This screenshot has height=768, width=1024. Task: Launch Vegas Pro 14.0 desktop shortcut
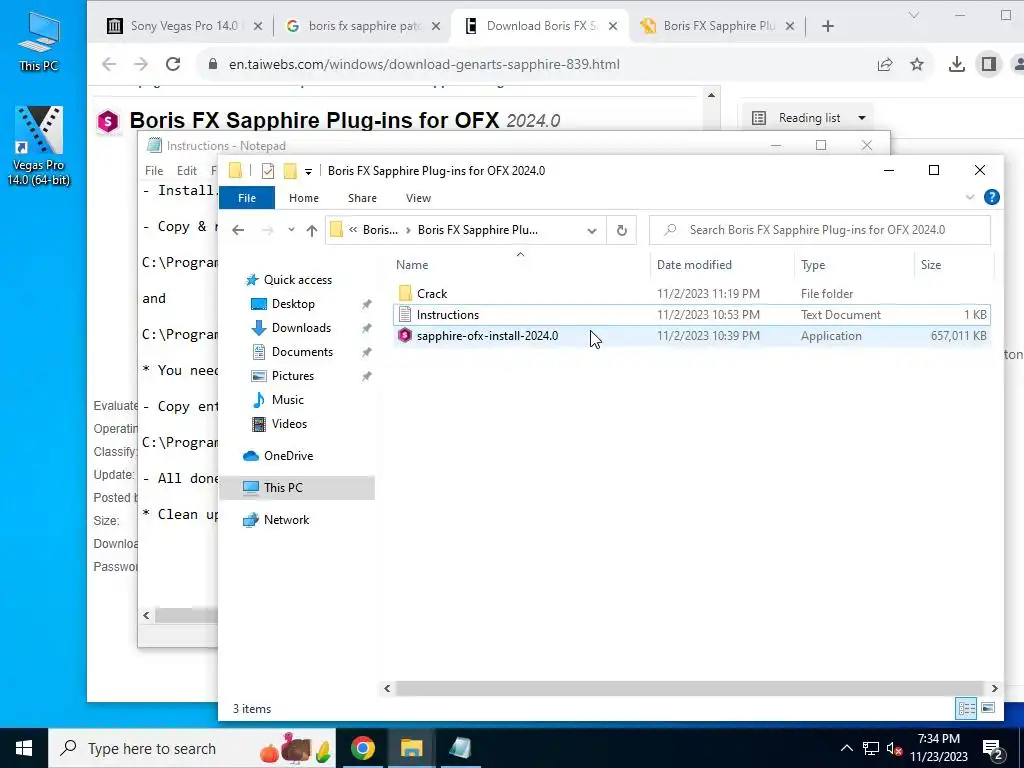click(39, 145)
